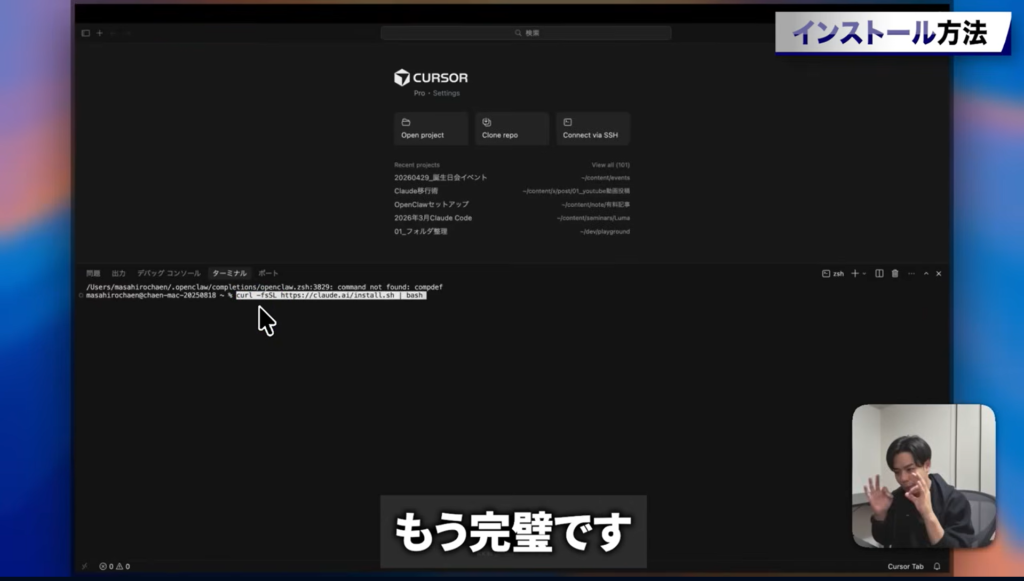This screenshot has width=1024, height=581.
Task: Click the Open project button
Action: pyautogui.click(x=430, y=129)
